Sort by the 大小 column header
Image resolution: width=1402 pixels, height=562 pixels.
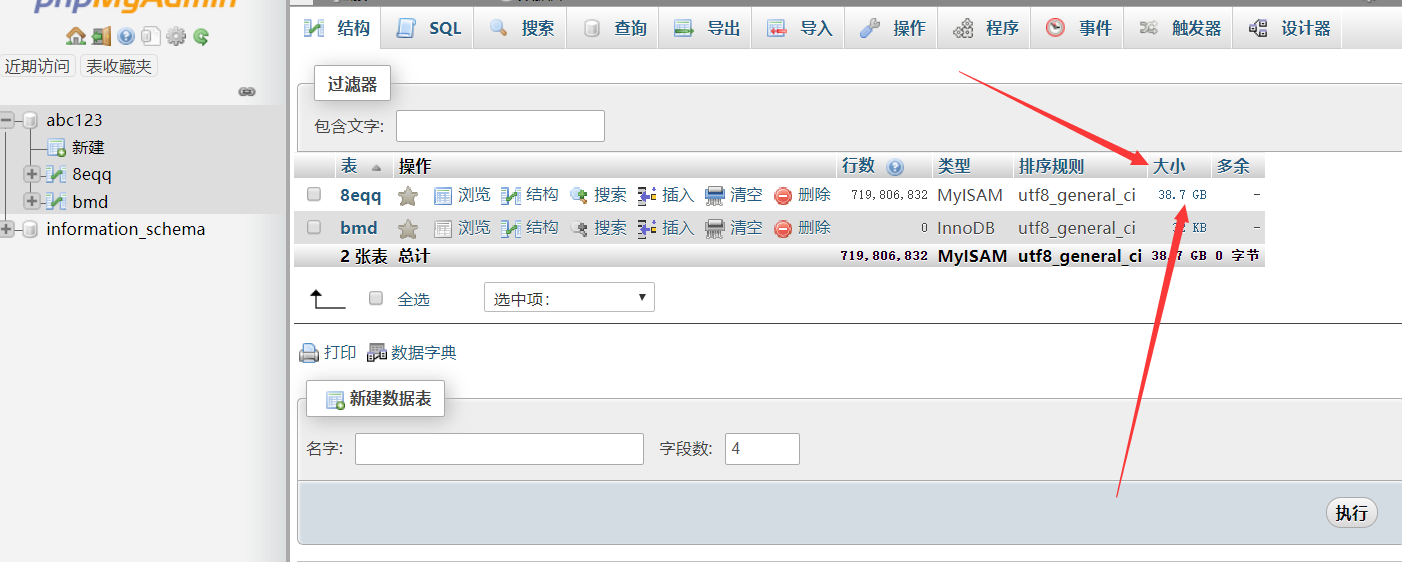coord(1169,166)
